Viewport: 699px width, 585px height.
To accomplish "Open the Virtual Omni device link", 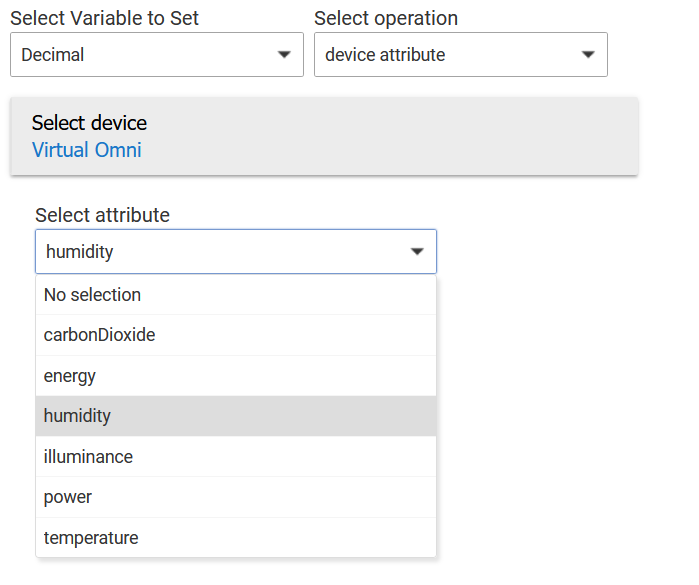I will pos(87,150).
